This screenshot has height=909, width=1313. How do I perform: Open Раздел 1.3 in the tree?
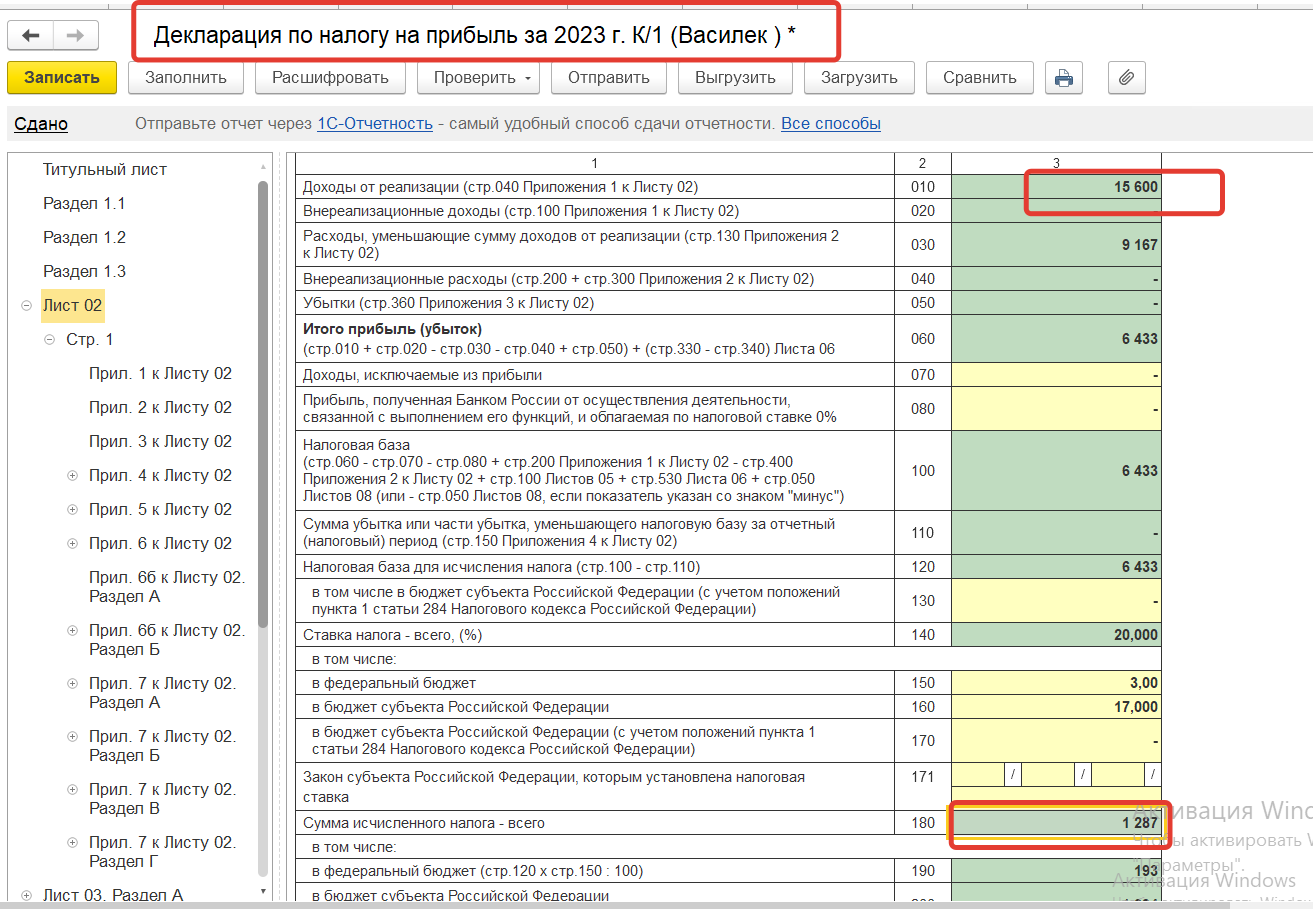[x=84, y=272]
